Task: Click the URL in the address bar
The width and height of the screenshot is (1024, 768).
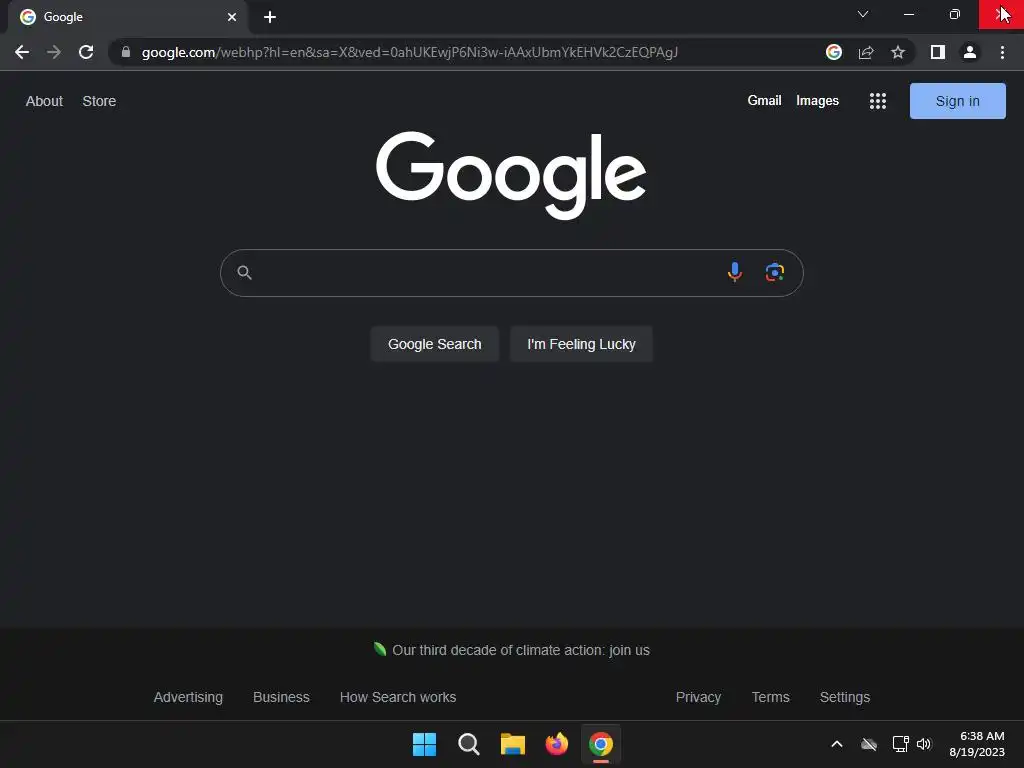Action: point(409,52)
